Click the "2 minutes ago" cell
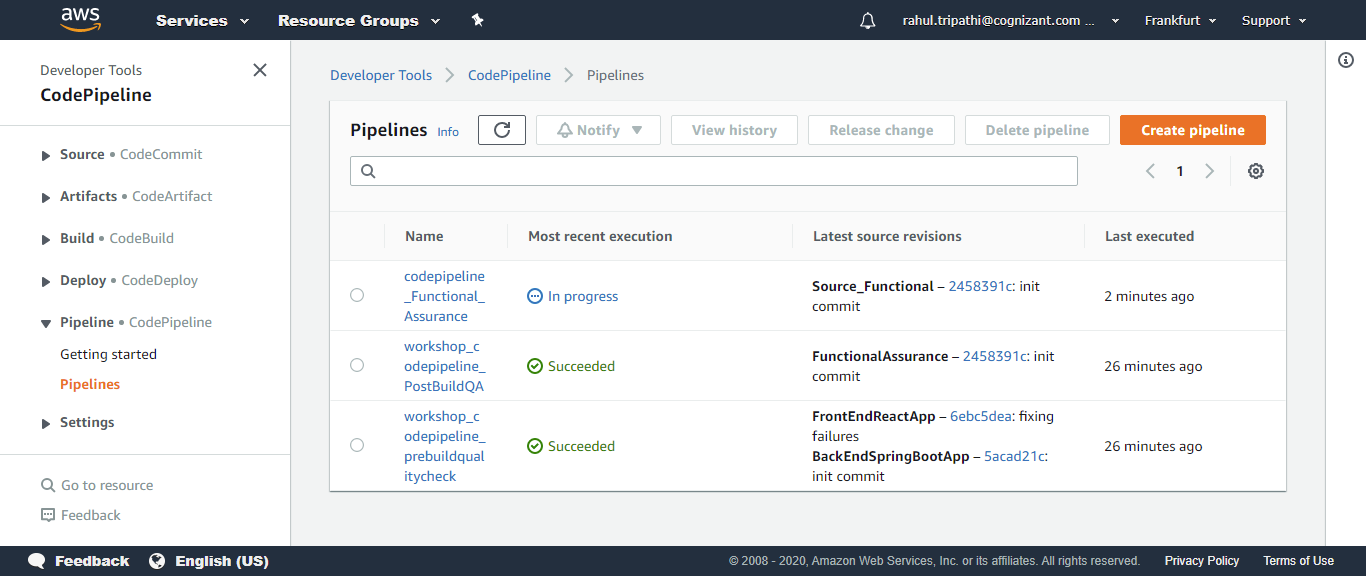Viewport: 1366px width, 576px height. (1149, 296)
